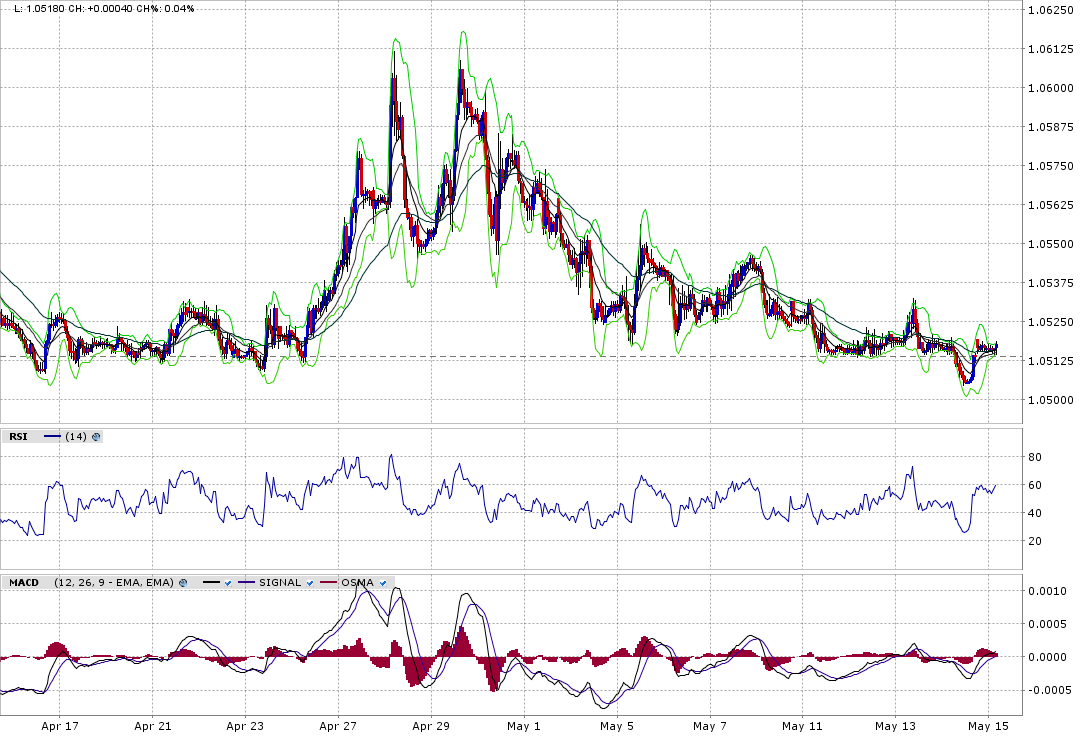Viewport: 1082px width, 740px height.
Task: Toggle the SIGNAL line checkbox
Action: [310, 583]
